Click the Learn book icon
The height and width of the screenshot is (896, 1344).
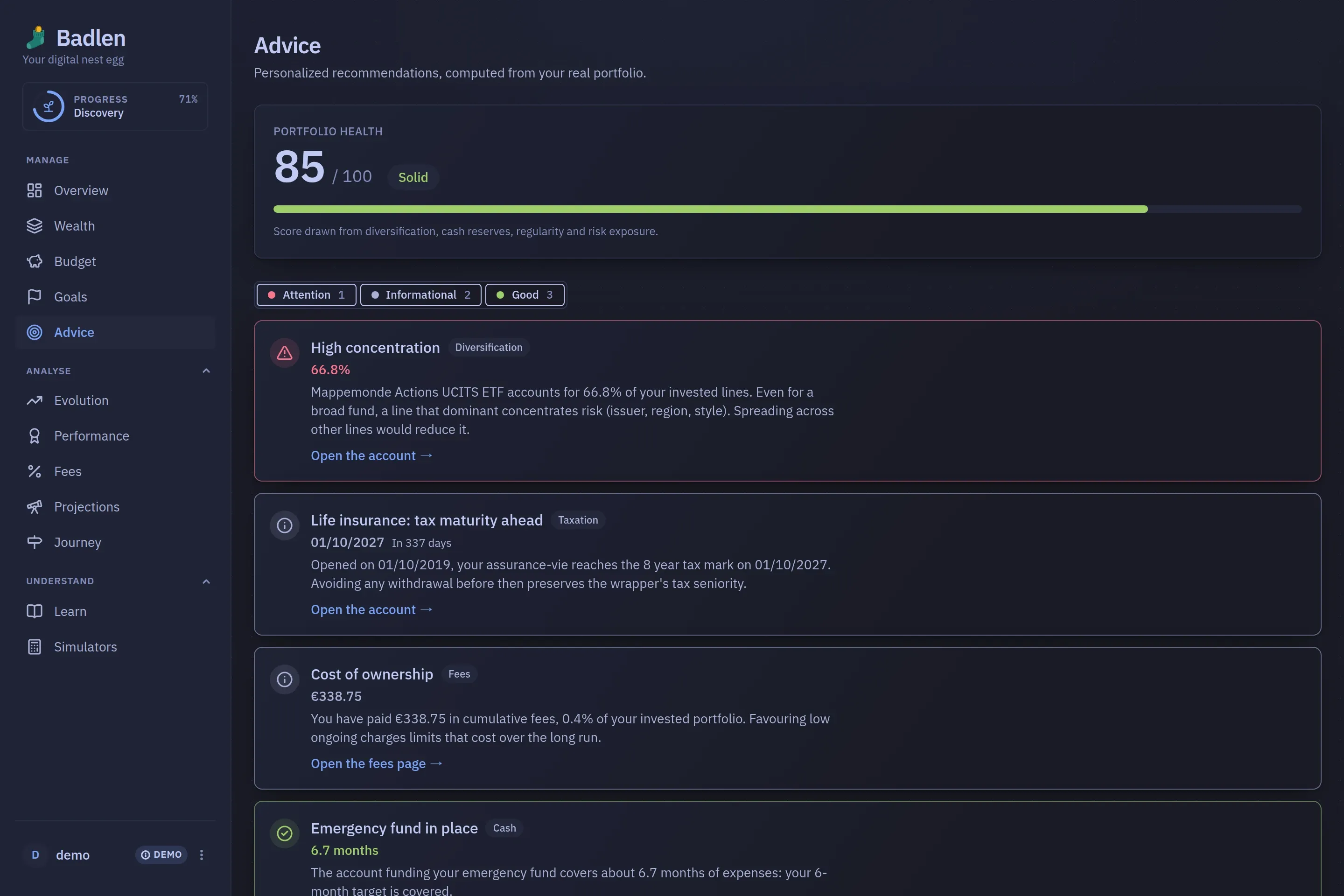pos(34,611)
